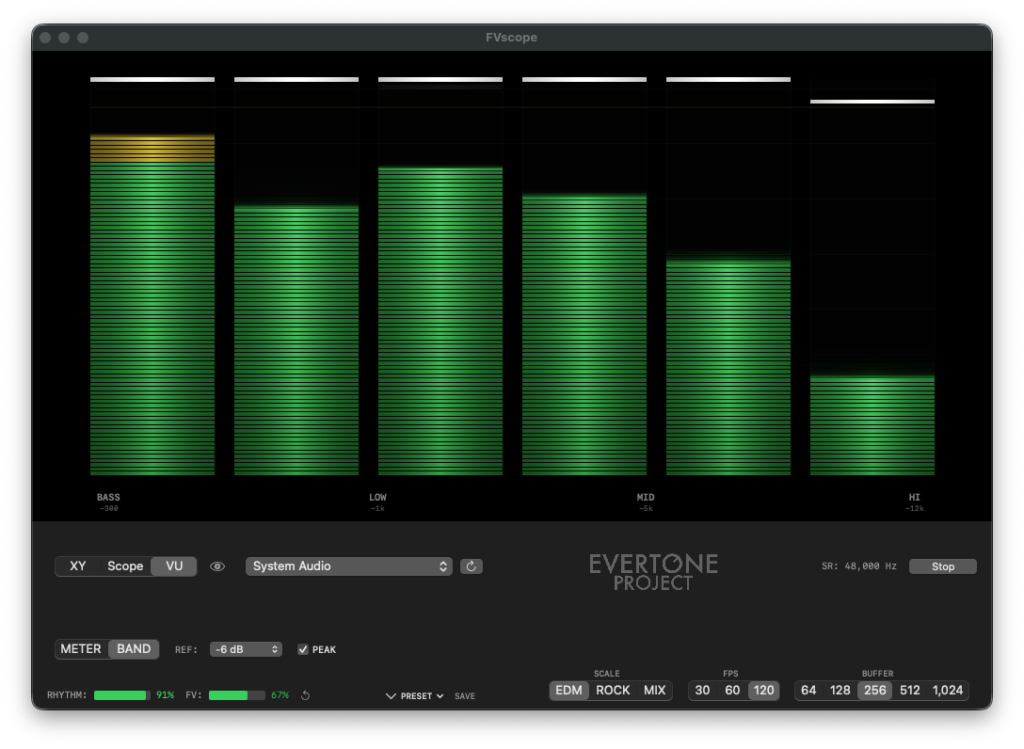The image size is (1024, 749).
Task: Switch to the Scope view tab
Action: (125, 567)
